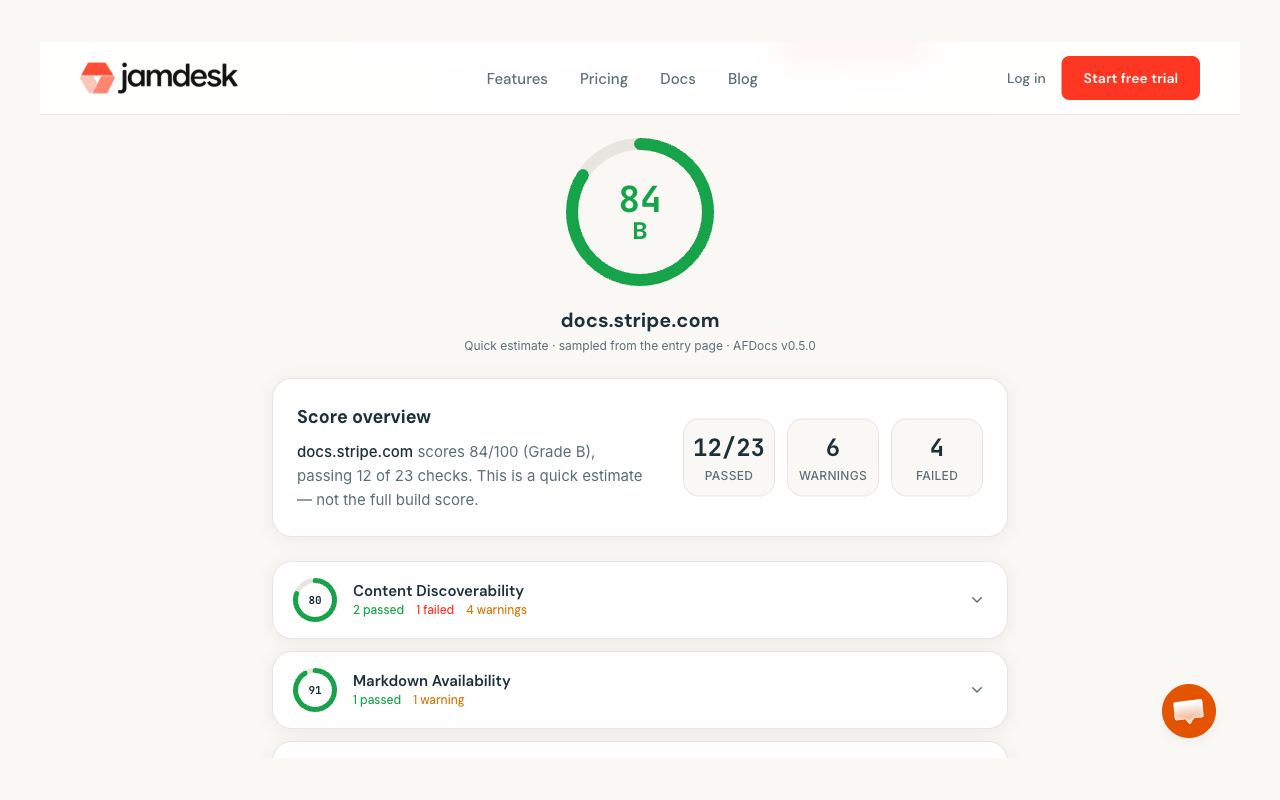1280x800 pixels.
Task: Go to the Pricing page
Action: click(604, 79)
